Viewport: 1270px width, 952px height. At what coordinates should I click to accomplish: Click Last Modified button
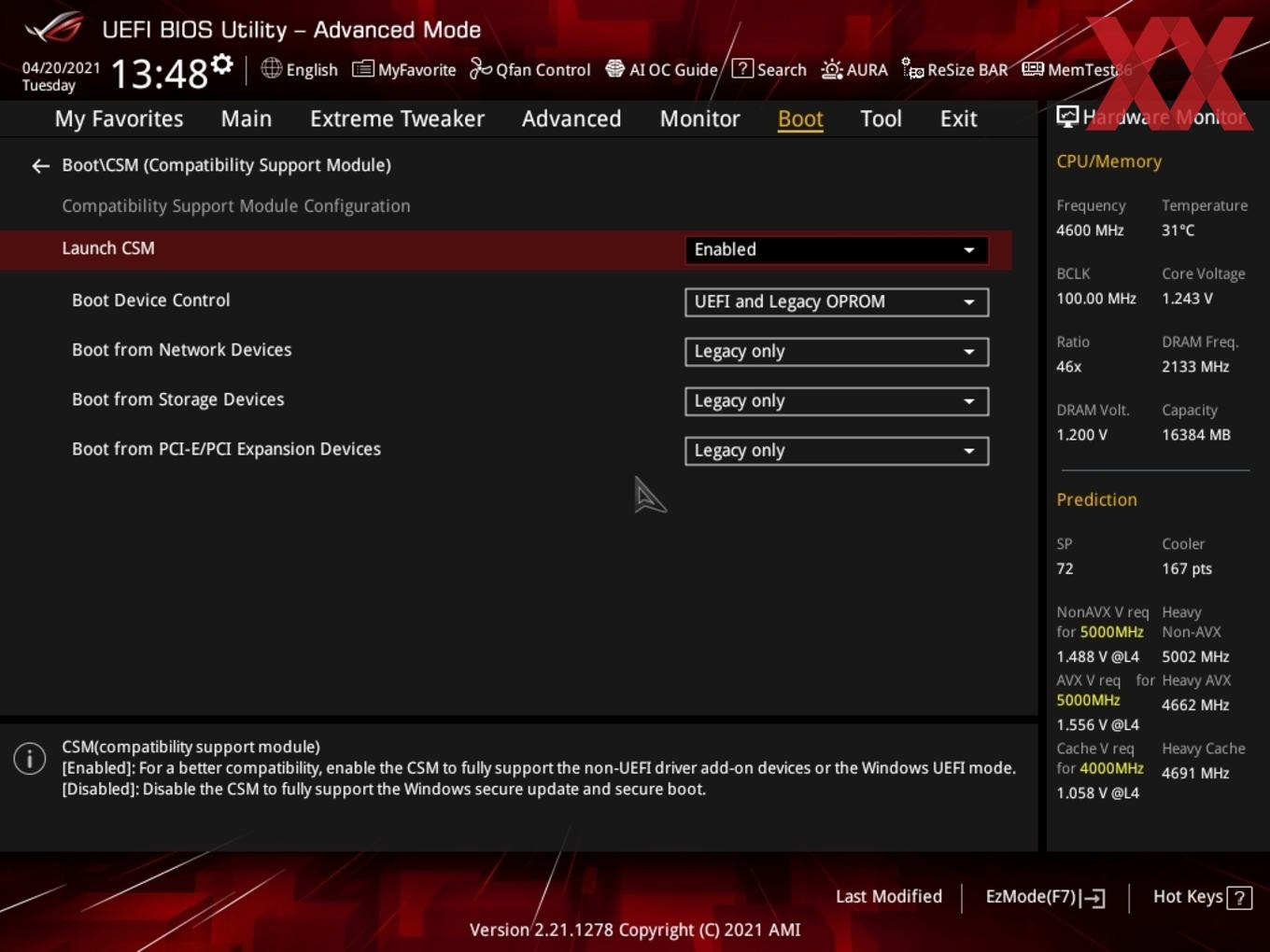[889, 896]
